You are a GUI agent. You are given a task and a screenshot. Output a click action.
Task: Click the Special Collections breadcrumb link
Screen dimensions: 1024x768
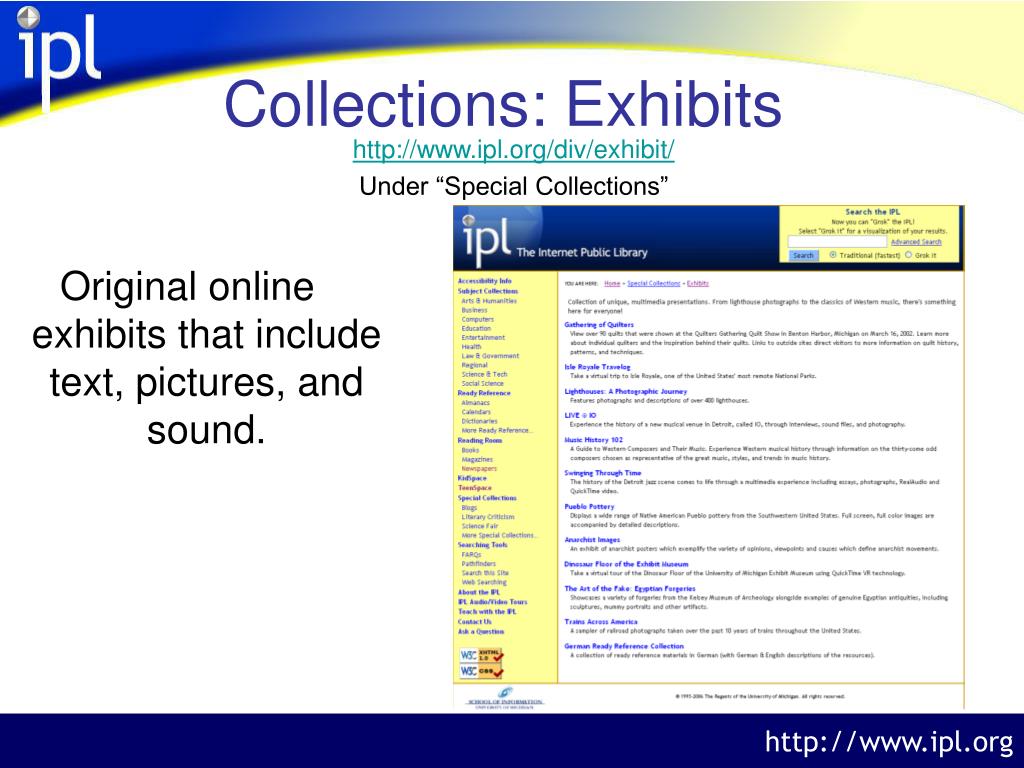coord(654,283)
